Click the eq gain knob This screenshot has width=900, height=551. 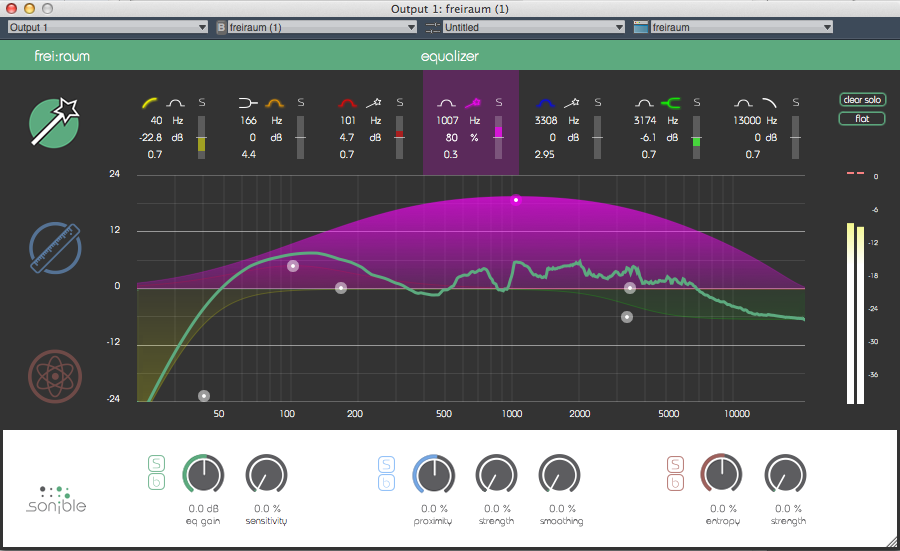pyautogui.click(x=203, y=476)
